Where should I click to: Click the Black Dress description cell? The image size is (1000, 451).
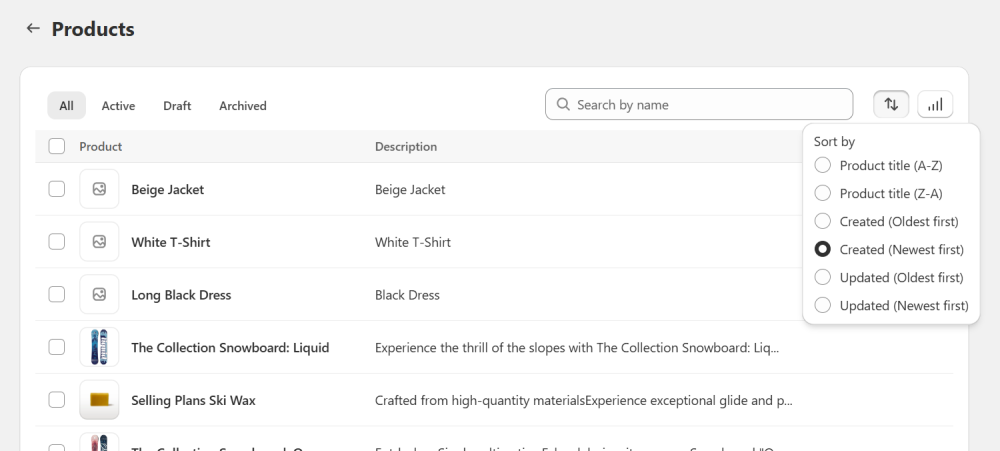coord(407,295)
